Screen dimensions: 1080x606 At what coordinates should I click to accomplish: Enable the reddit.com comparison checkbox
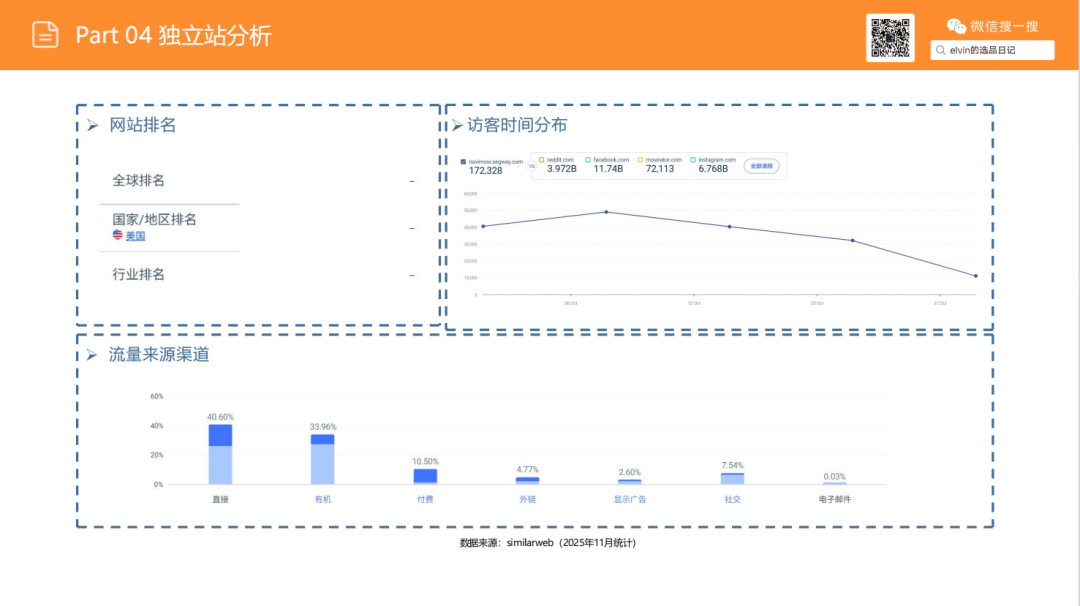pos(542,160)
